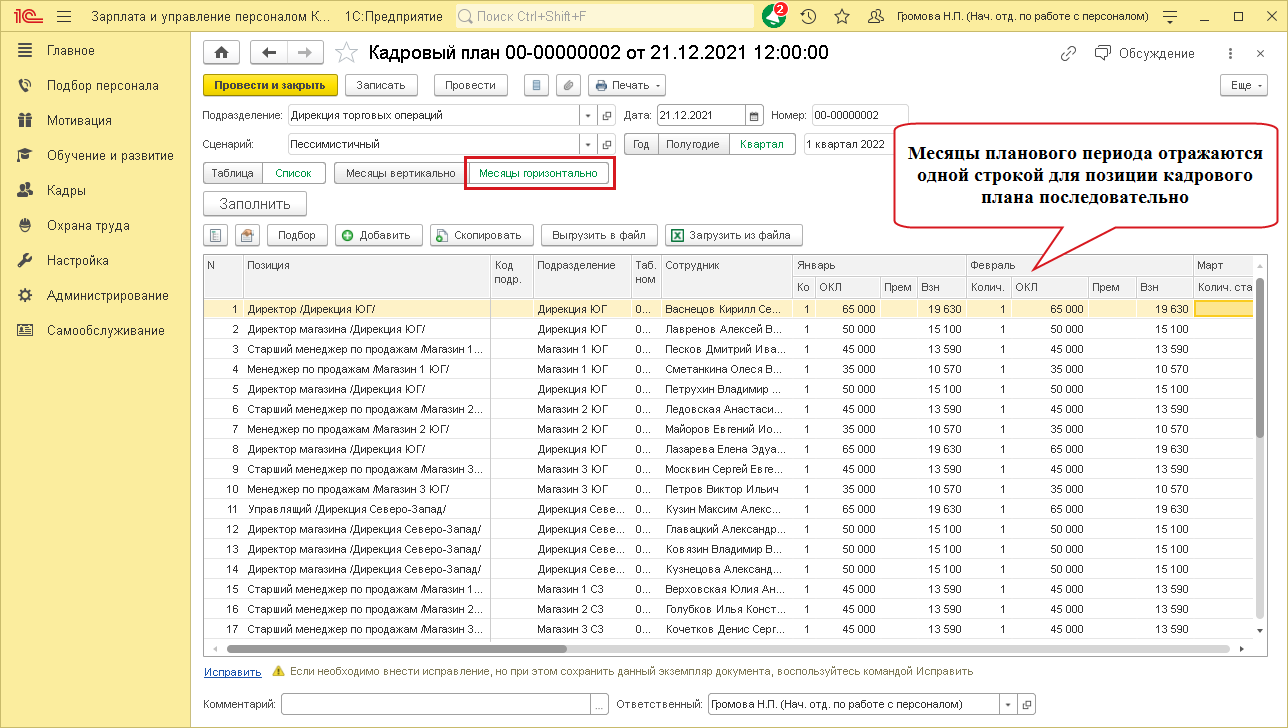Open the history clock icon
This screenshot has height=728, width=1288.
coord(808,17)
